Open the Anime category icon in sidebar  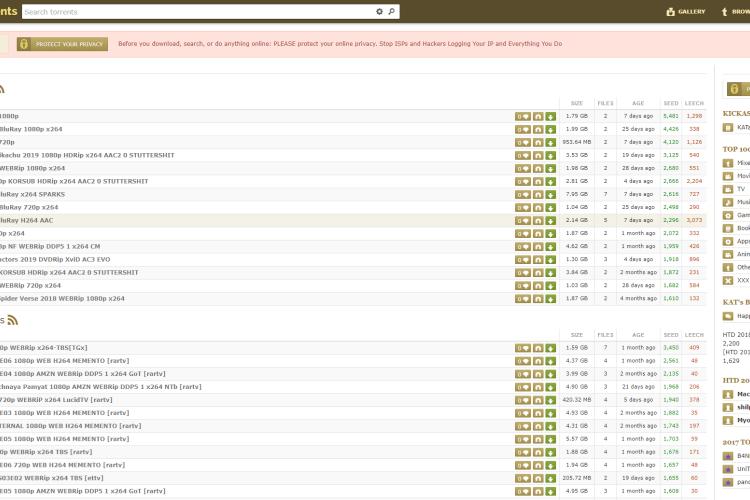tap(728, 255)
